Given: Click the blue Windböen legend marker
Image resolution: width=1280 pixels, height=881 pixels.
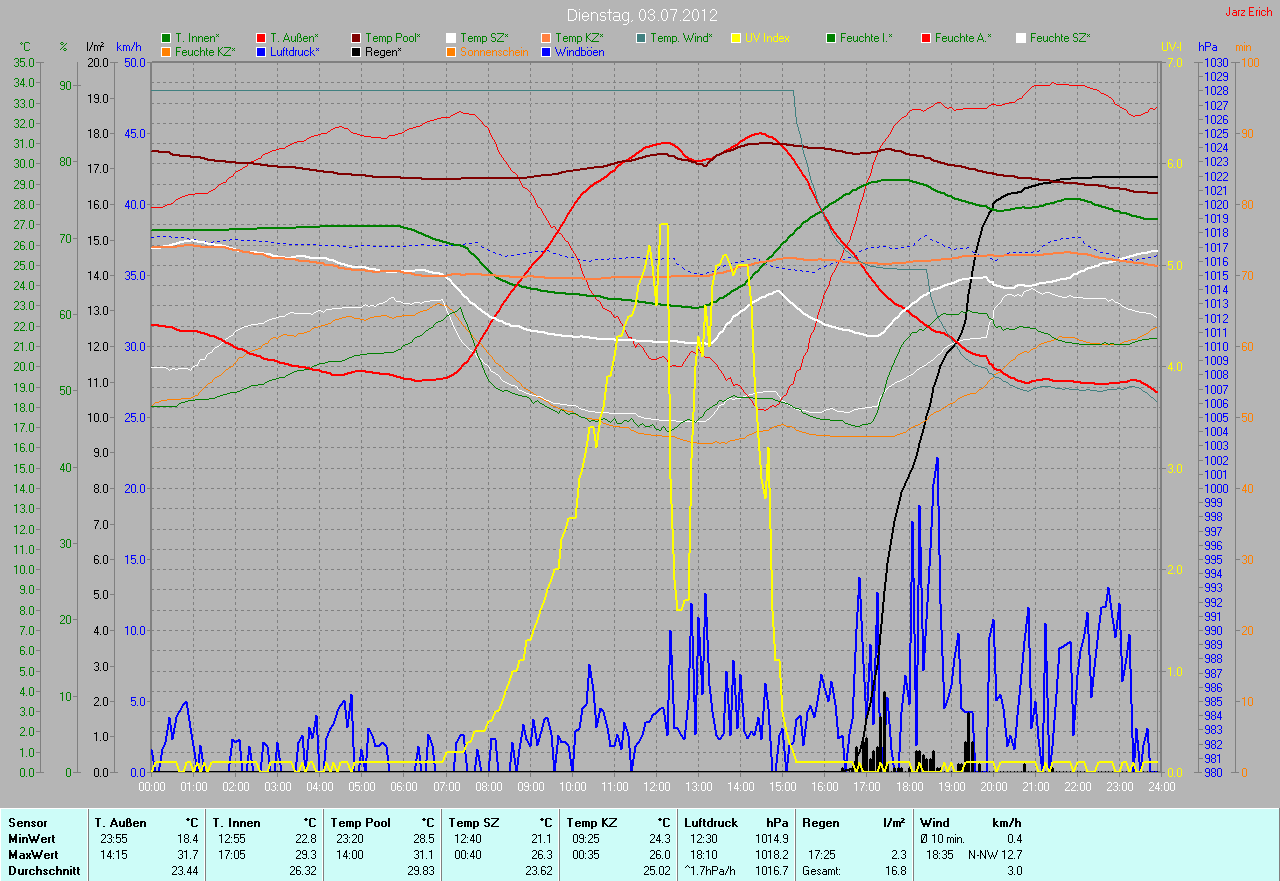Looking at the screenshot, I should [546, 52].
